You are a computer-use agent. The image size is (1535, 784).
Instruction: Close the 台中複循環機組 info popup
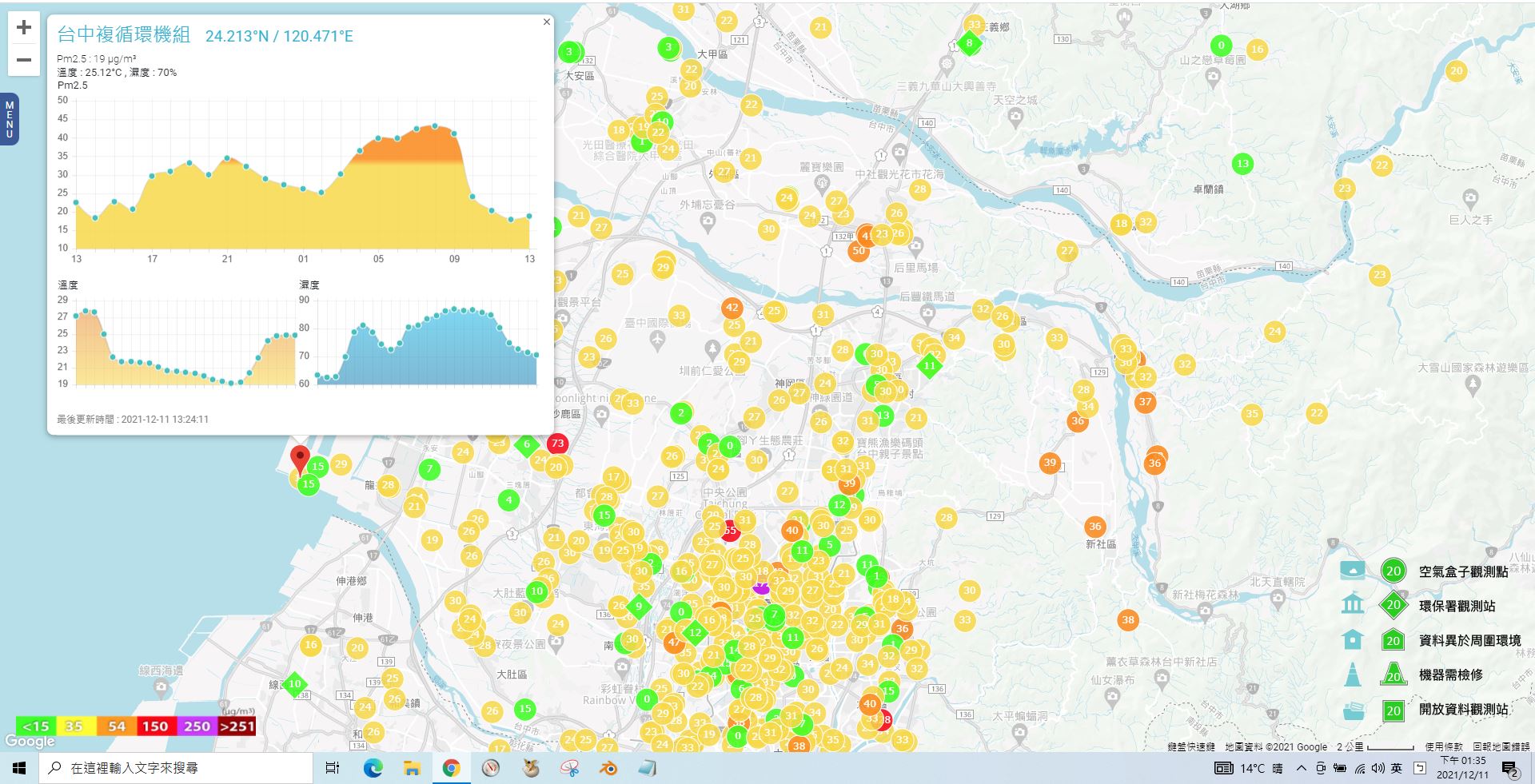[x=547, y=22]
